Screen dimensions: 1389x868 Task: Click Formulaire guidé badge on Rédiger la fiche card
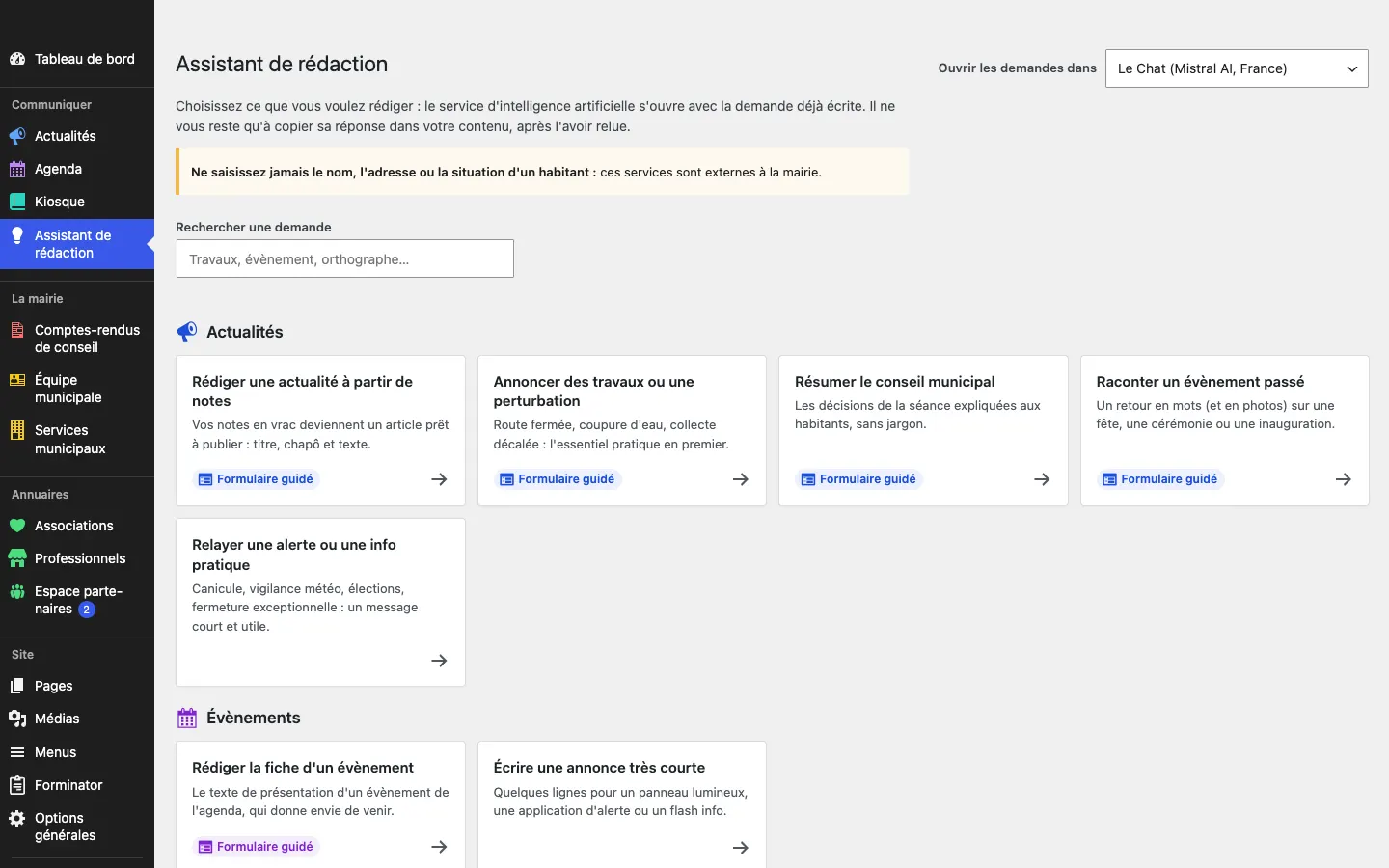click(x=257, y=847)
